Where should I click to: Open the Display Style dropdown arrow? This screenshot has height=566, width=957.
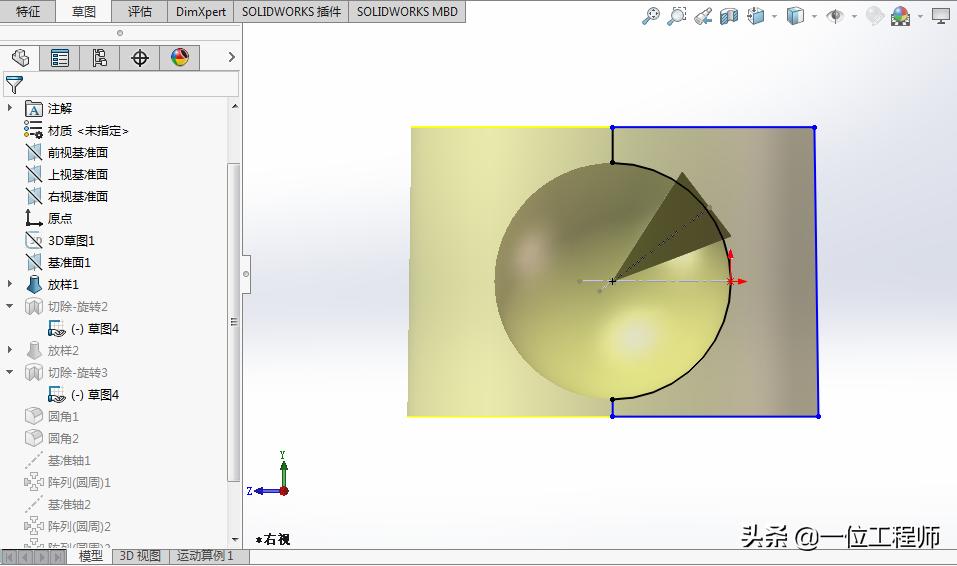coord(815,16)
